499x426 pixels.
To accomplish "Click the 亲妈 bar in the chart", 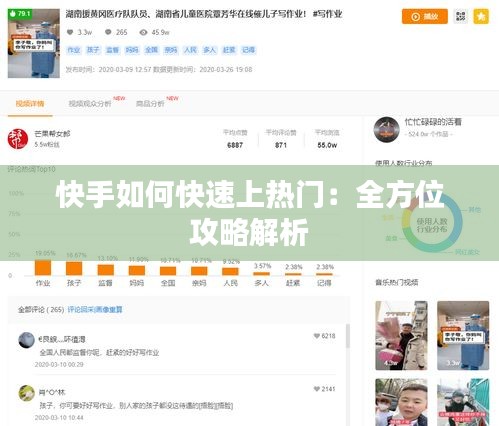I will coord(199,271).
